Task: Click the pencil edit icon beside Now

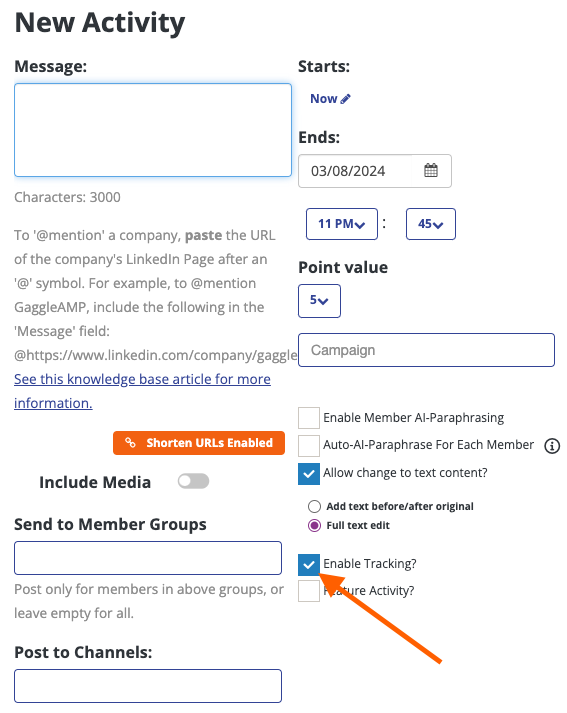Action: point(346,99)
